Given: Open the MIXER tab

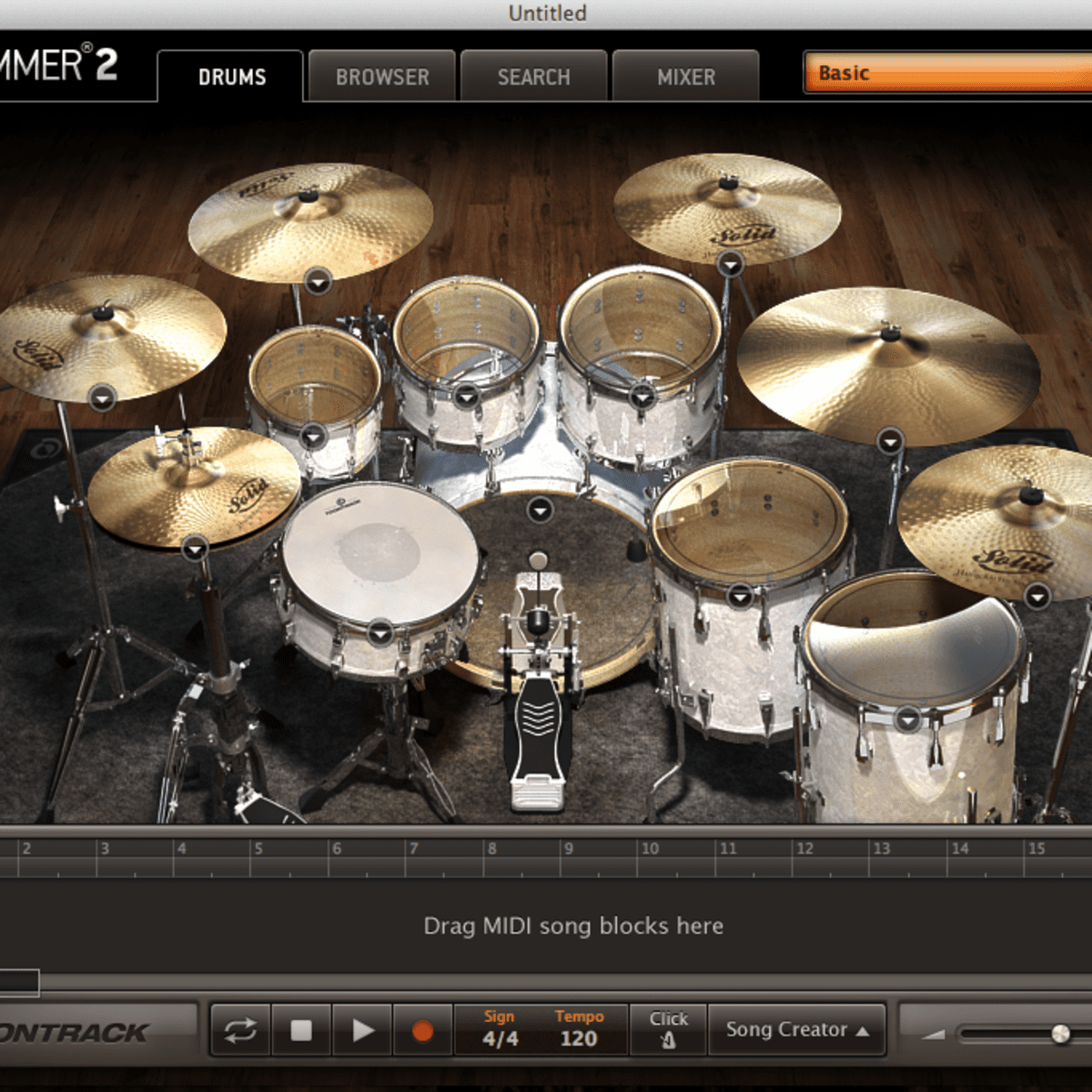Looking at the screenshot, I should point(686,76).
